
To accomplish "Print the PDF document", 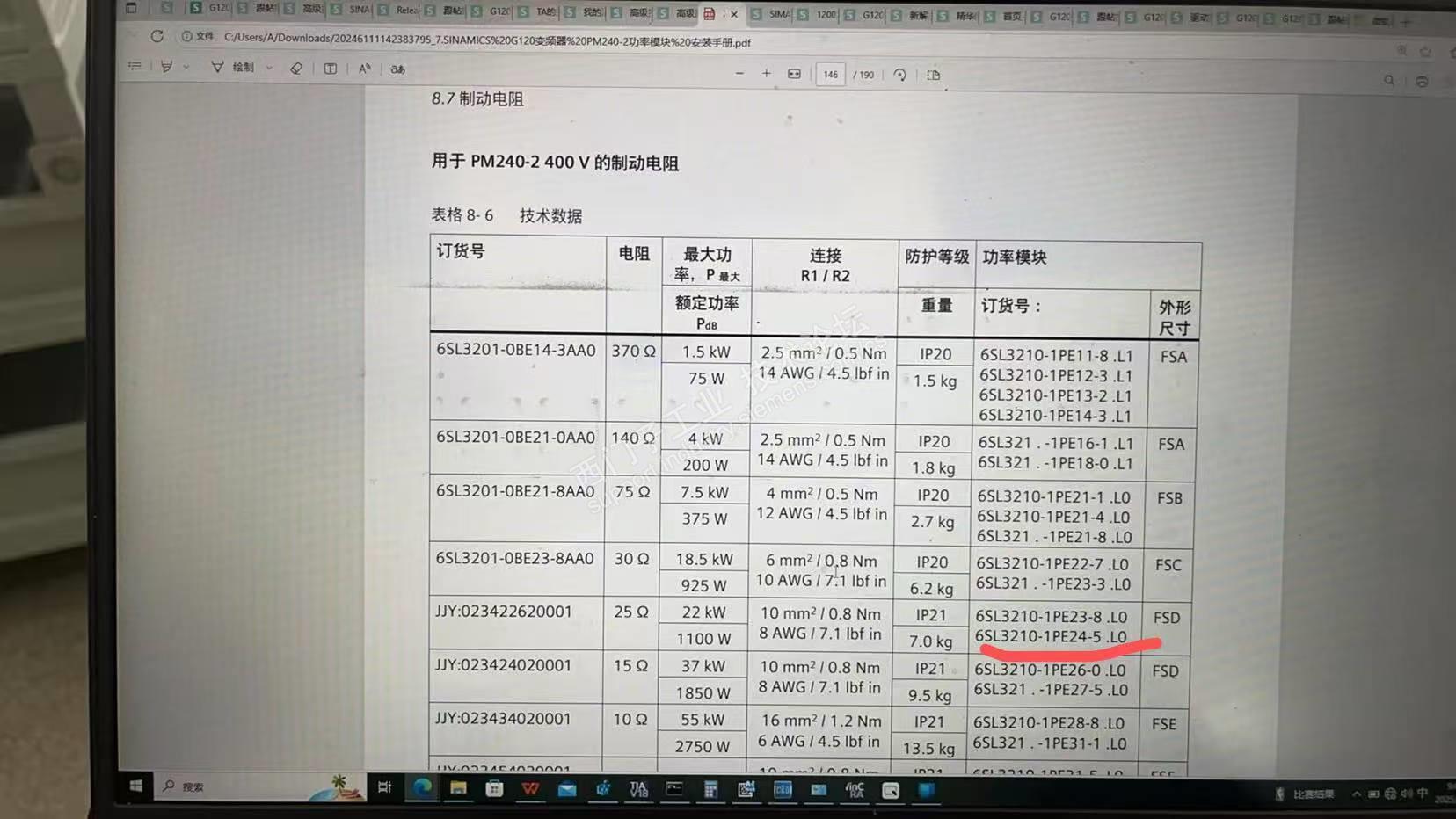I will [1422, 81].
